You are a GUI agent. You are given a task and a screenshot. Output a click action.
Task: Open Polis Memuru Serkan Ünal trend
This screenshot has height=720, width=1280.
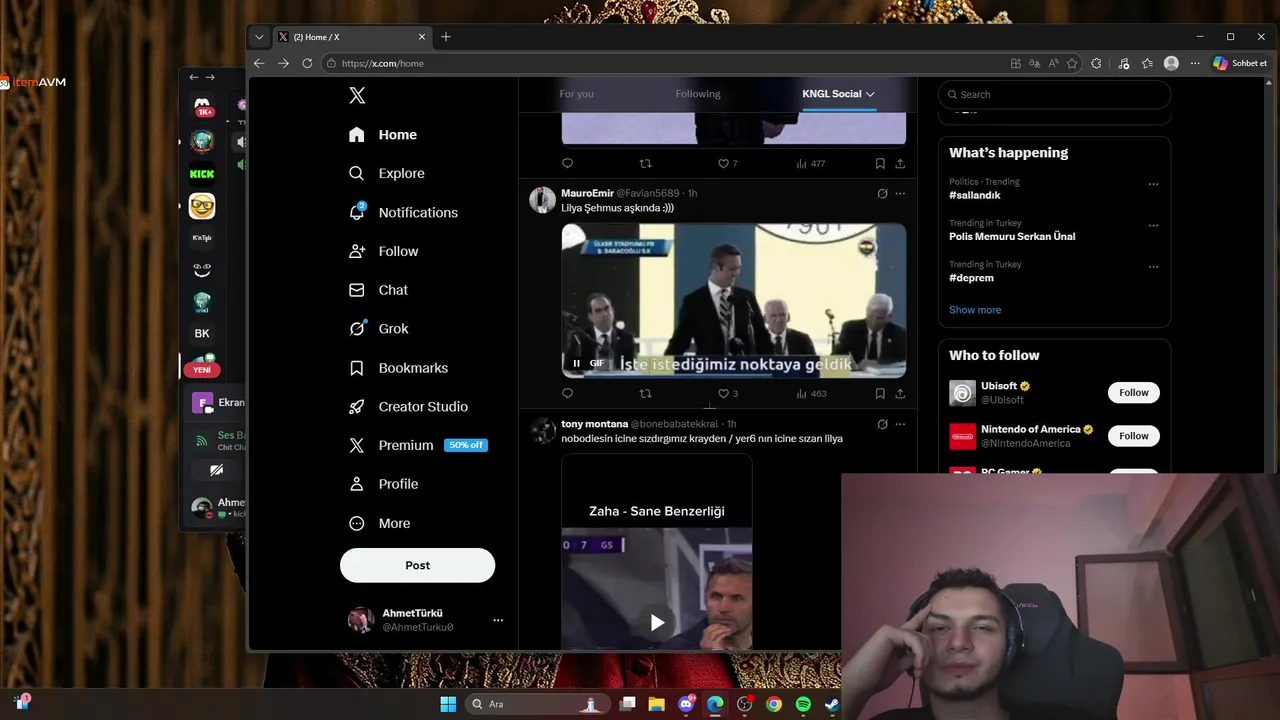click(1012, 237)
